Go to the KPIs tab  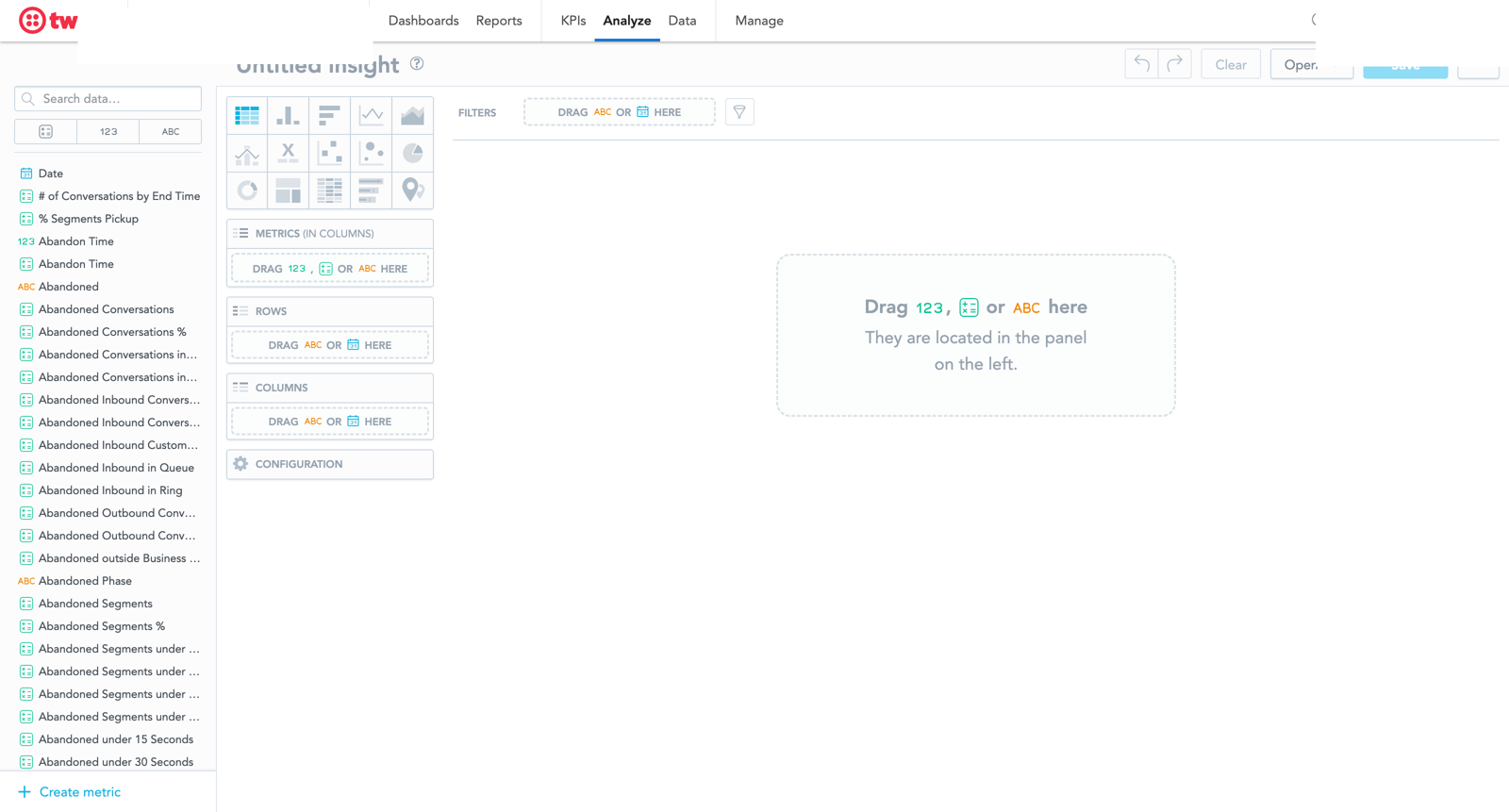click(573, 21)
